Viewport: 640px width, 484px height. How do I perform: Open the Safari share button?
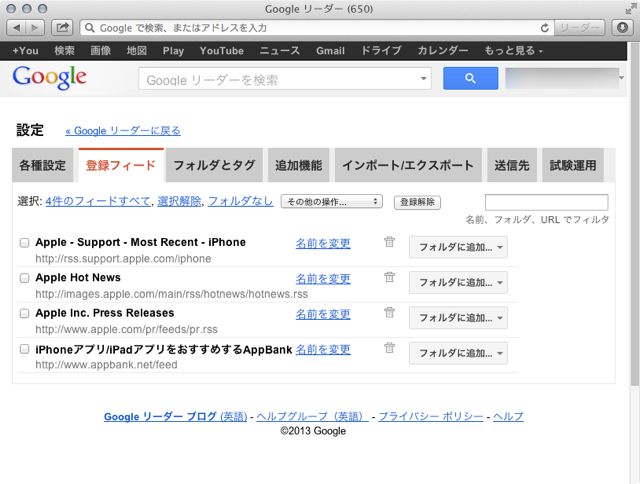[62, 28]
